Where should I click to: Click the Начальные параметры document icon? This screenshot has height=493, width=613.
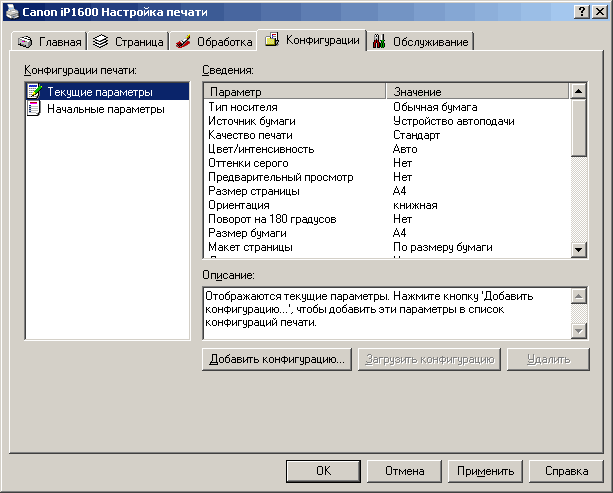tap(34, 108)
